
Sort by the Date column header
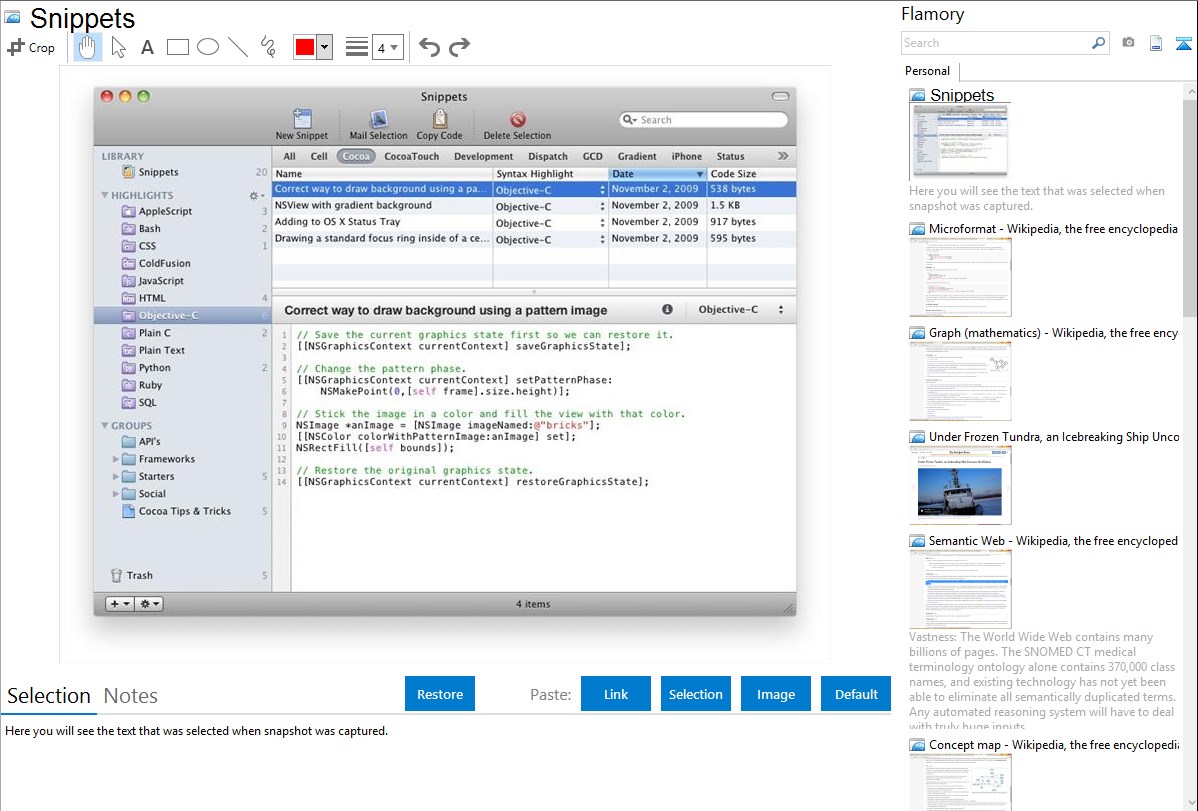(657, 174)
